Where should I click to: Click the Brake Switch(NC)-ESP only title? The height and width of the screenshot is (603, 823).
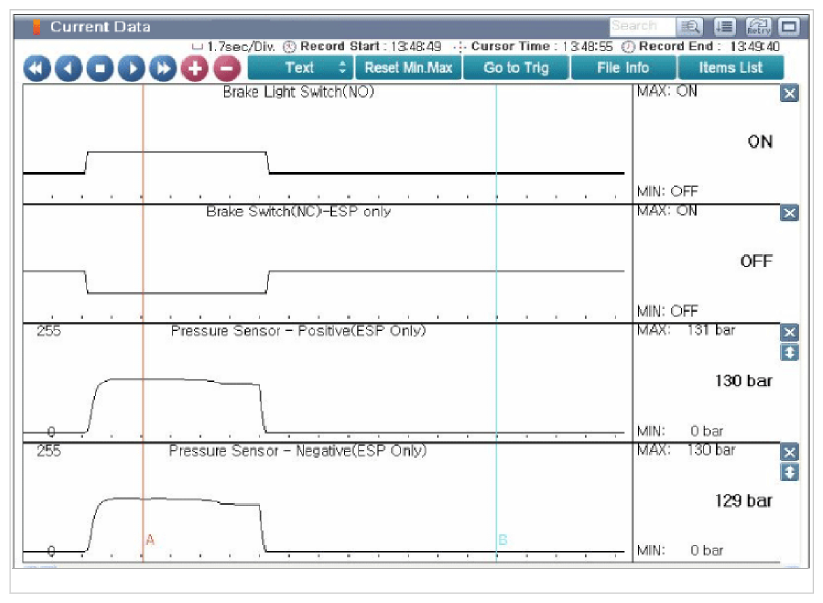(x=298, y=211)
